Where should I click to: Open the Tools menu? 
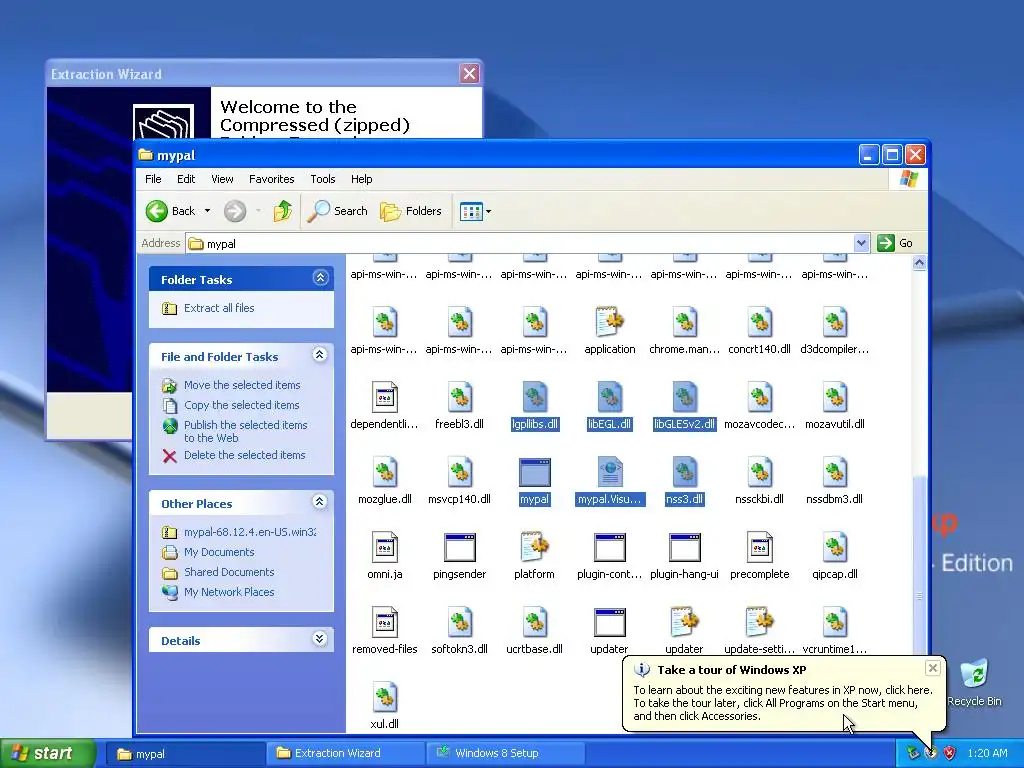click(323, 179)
